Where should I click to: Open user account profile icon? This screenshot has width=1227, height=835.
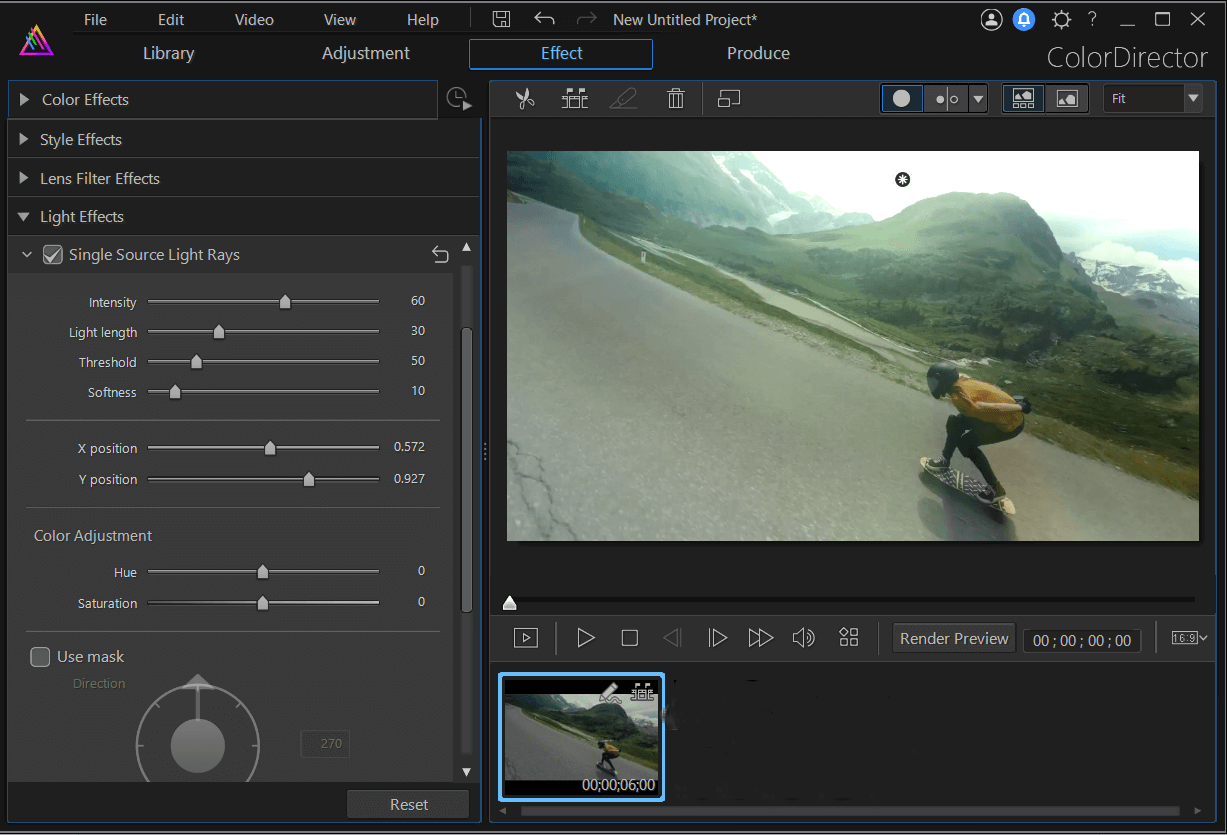point(991,19)
